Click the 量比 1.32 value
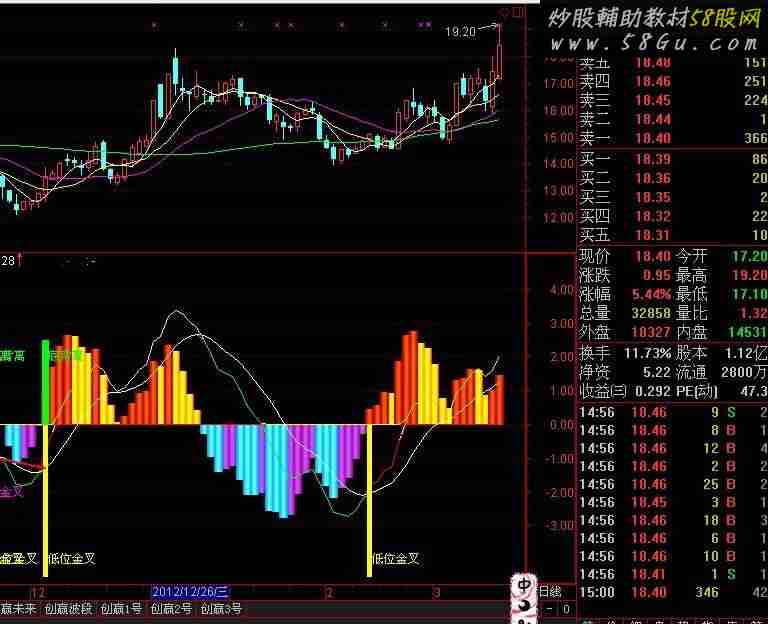768x624 pixels. pos(754,313)
